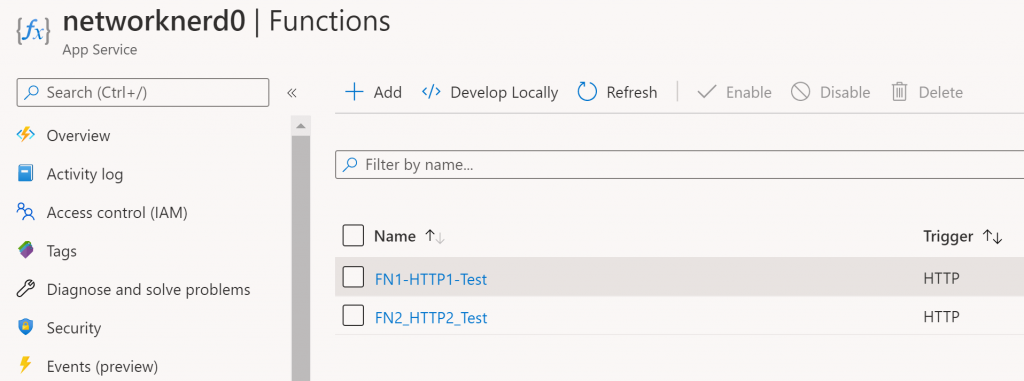Collapse the sidebar with double chevron
The width and height of the screenshot is (1024, 381).
[x=292, y=93]
